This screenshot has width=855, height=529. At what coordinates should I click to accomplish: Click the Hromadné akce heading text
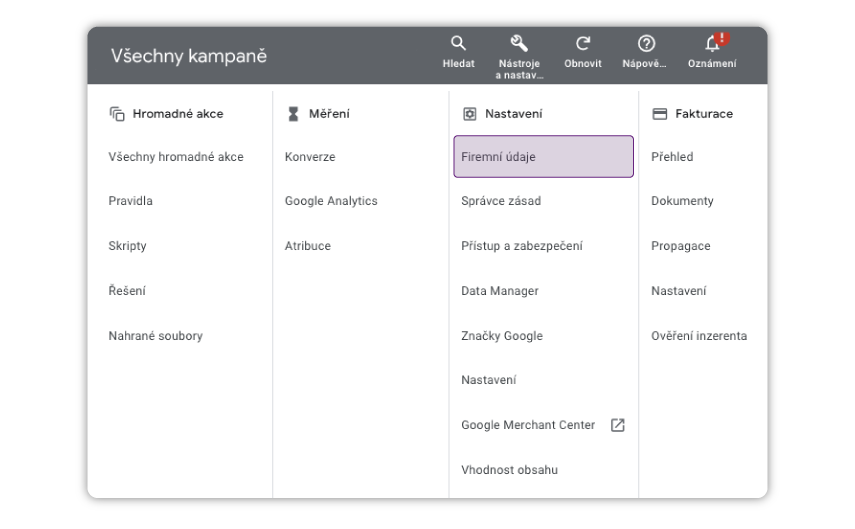pyautogui.click(x=178, y=114)
